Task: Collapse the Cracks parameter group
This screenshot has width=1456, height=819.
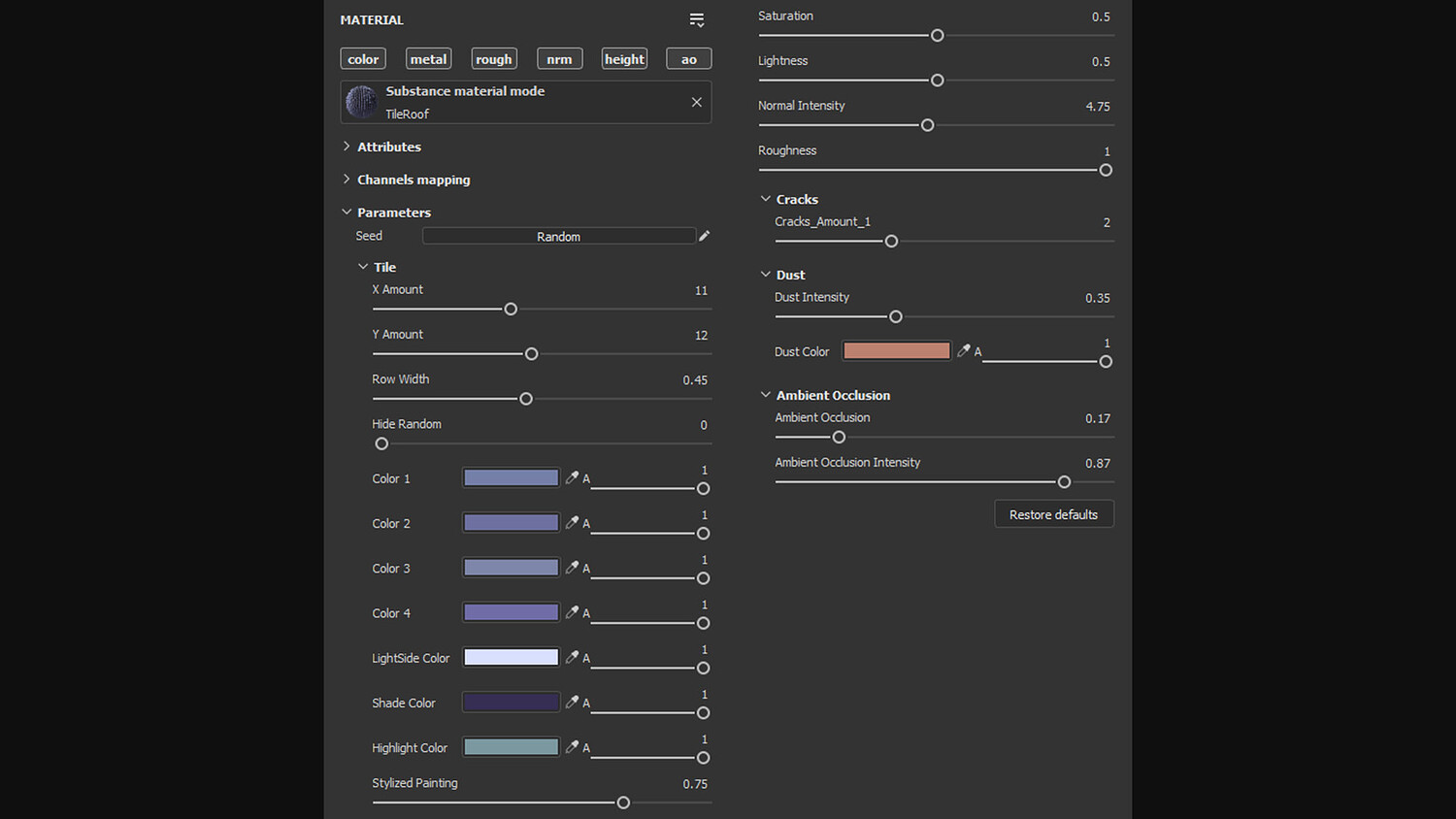Action: [766, 199]
